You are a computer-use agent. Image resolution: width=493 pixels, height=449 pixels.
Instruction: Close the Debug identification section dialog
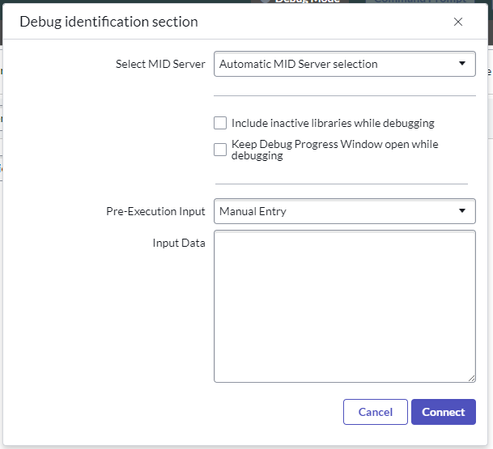point(458,22)
